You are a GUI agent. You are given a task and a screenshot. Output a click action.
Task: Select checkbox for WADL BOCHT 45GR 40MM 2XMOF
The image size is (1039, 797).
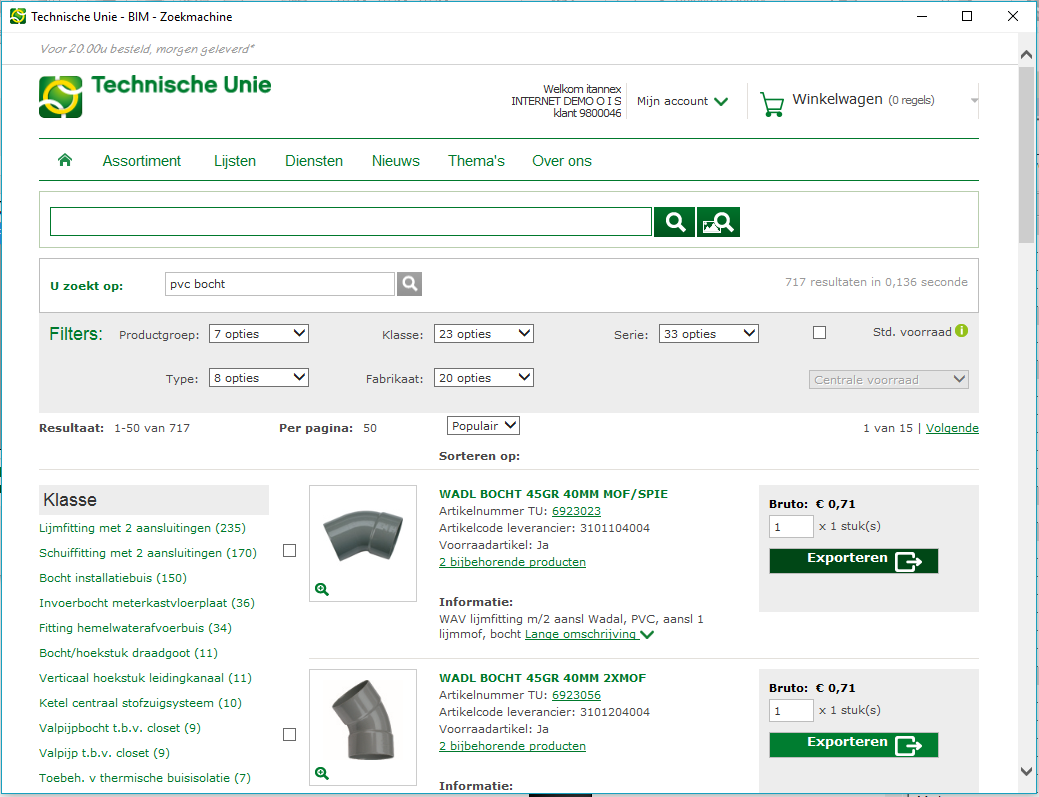pos(290,735)
